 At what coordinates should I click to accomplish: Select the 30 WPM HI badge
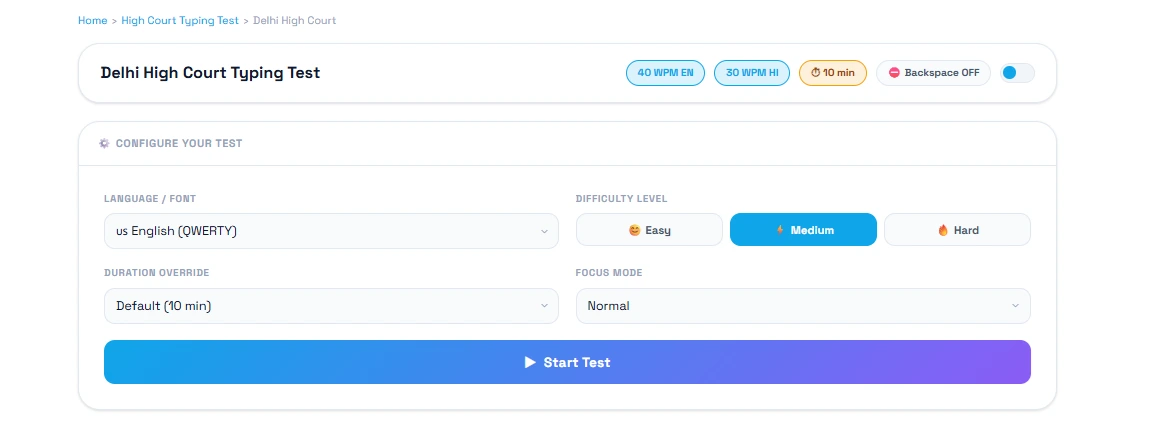click(x=752, y=73)
